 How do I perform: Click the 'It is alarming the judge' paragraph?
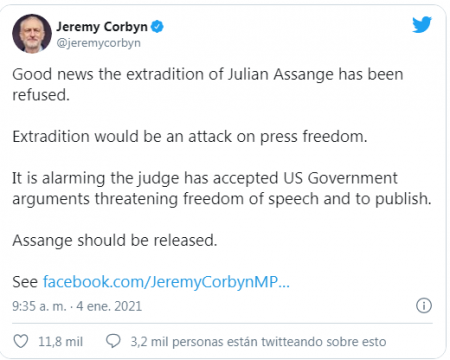pos(222,188)
